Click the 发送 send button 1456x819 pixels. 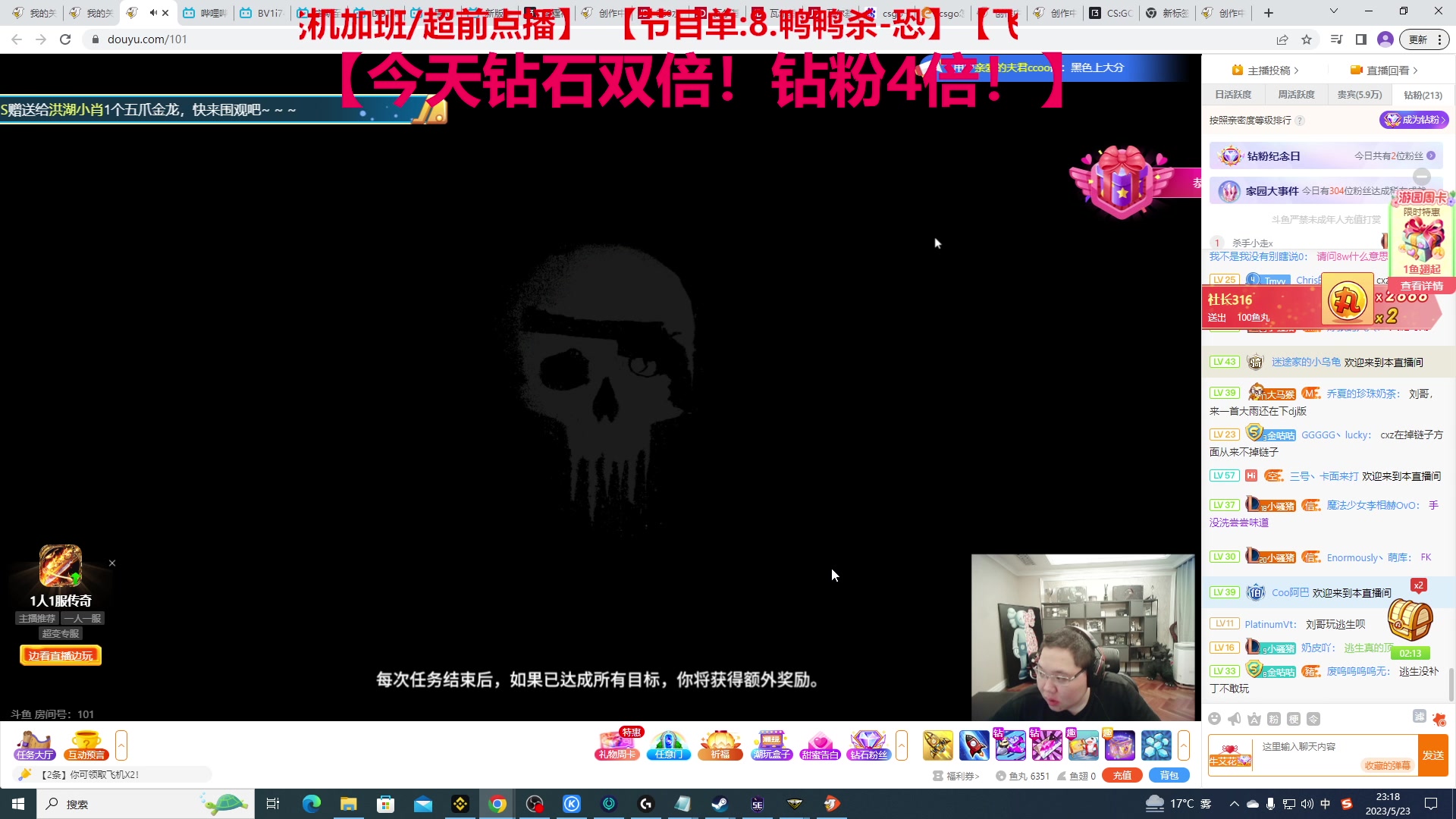(x=1433, y=755)
